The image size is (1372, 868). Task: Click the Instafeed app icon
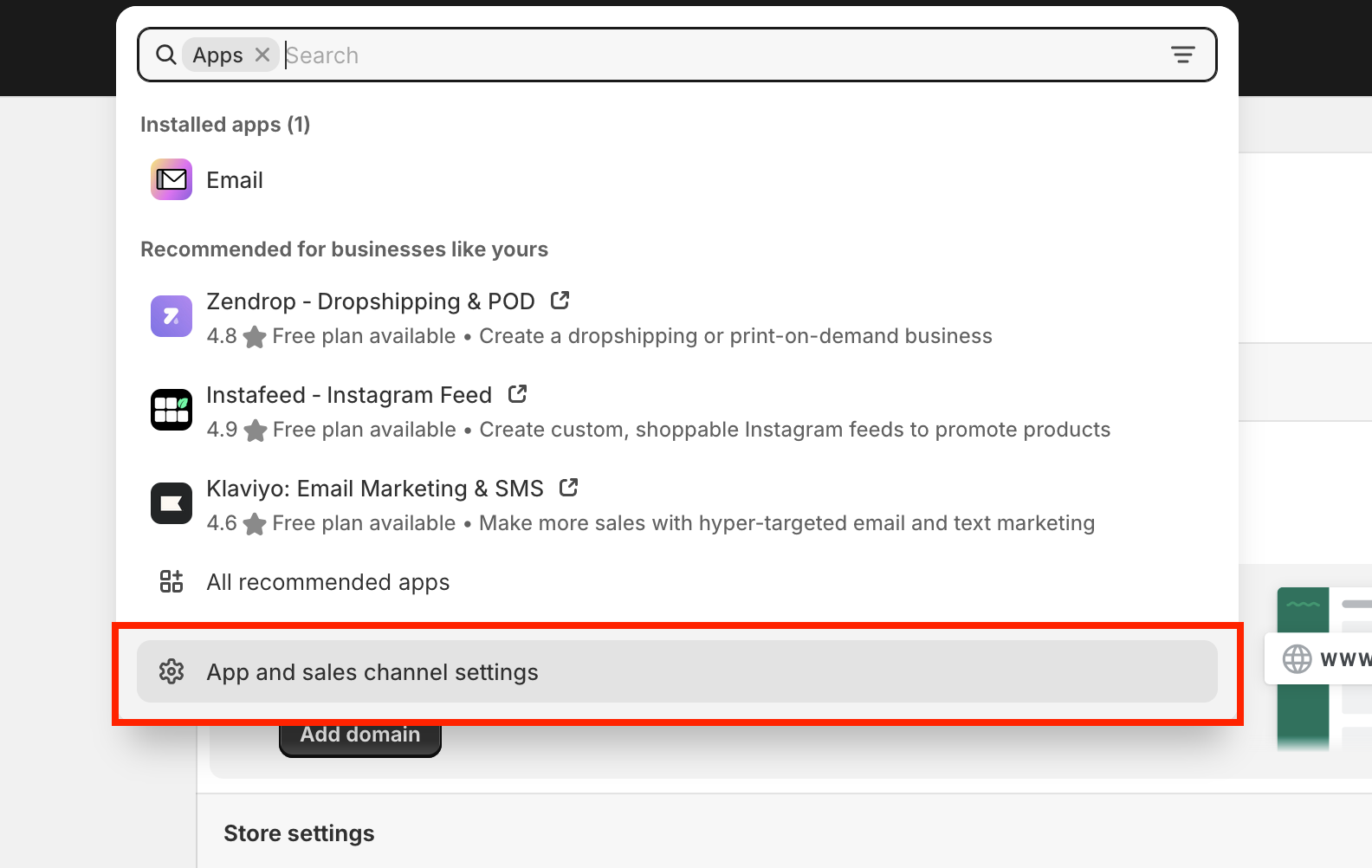pos(171,410)
